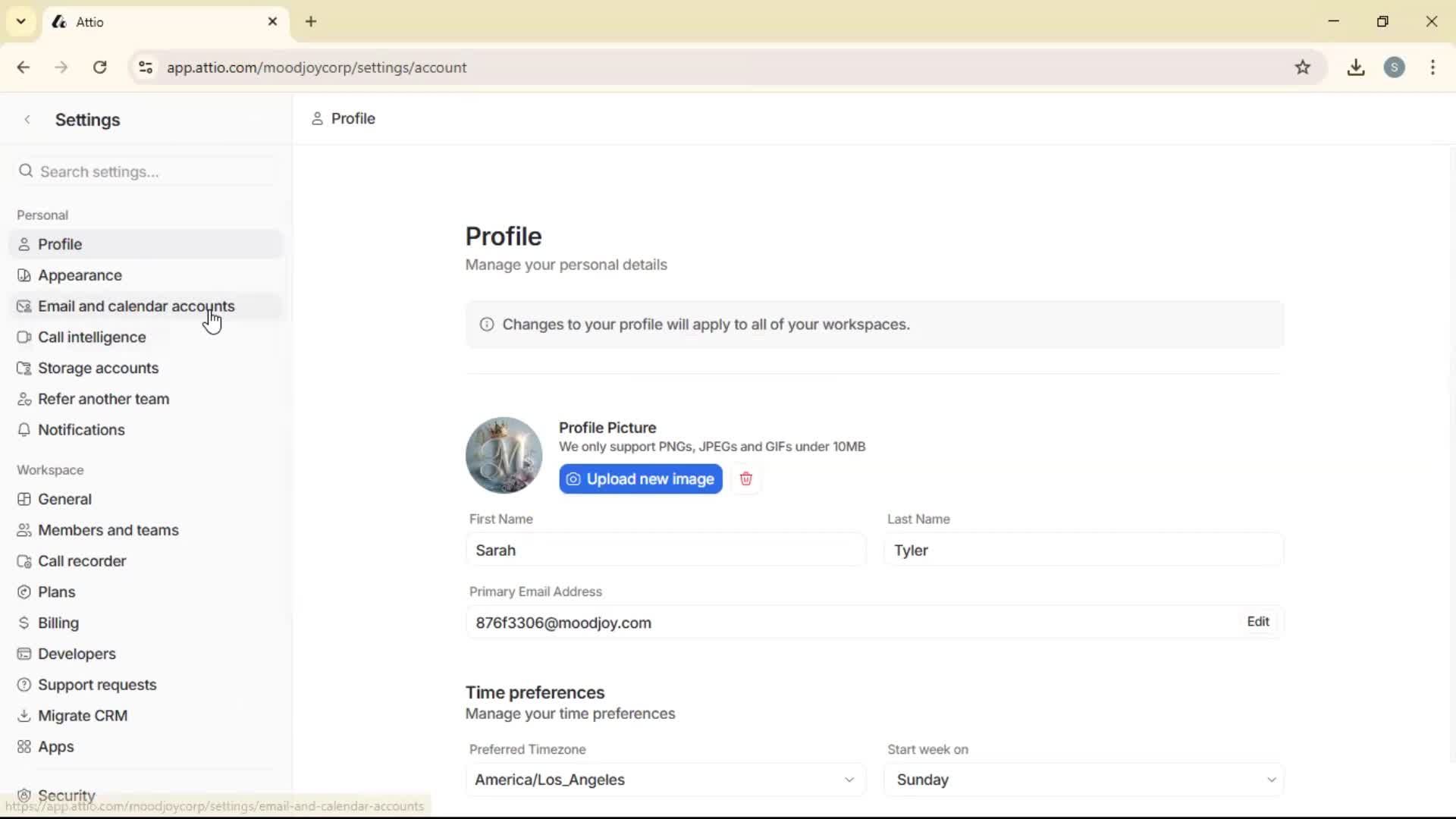Click the Plans icon in sidebar
The width and height of the screenshot is (1456, 819).
tap(24, 592)
